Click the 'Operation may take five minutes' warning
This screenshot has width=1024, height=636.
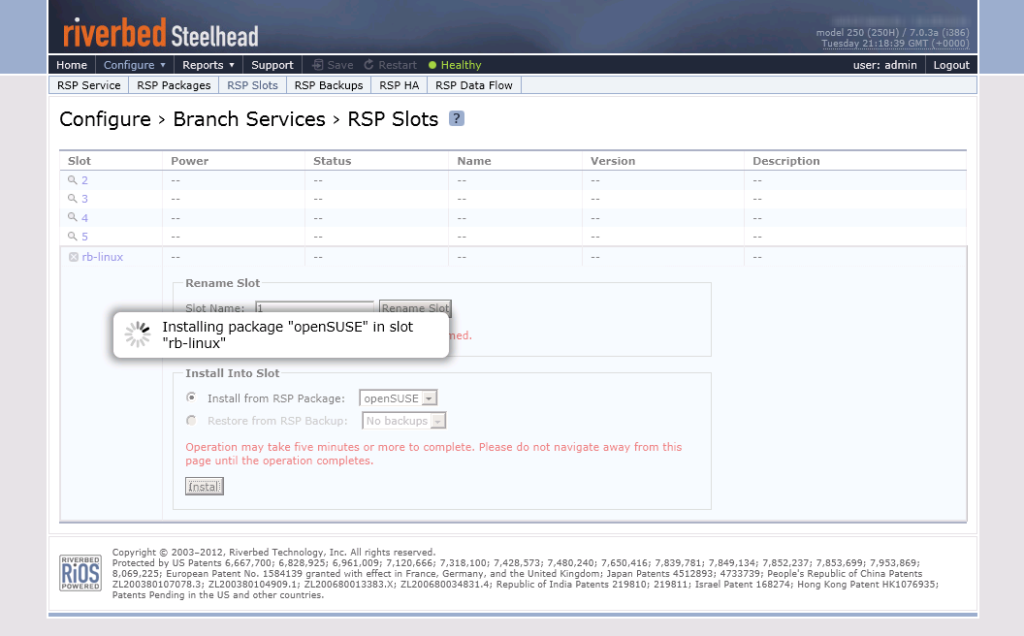(x=434, y=454)
